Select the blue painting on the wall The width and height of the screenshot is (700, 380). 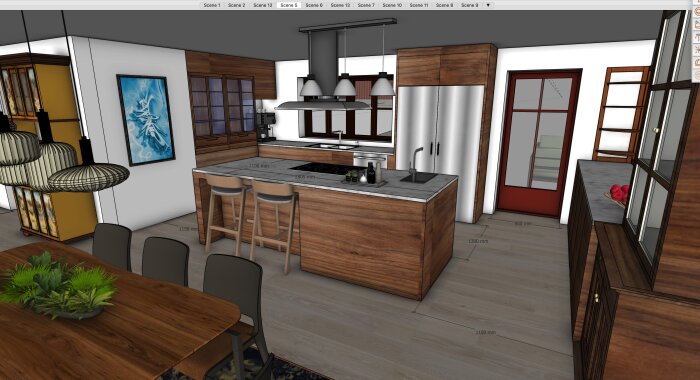click(146, 120)
